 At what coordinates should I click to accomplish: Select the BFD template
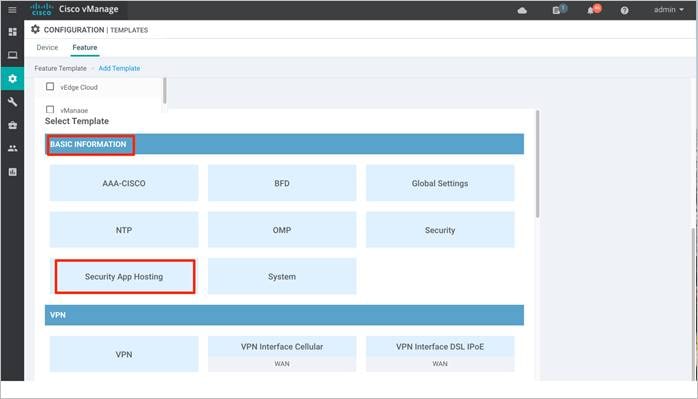tap(282, 183)
